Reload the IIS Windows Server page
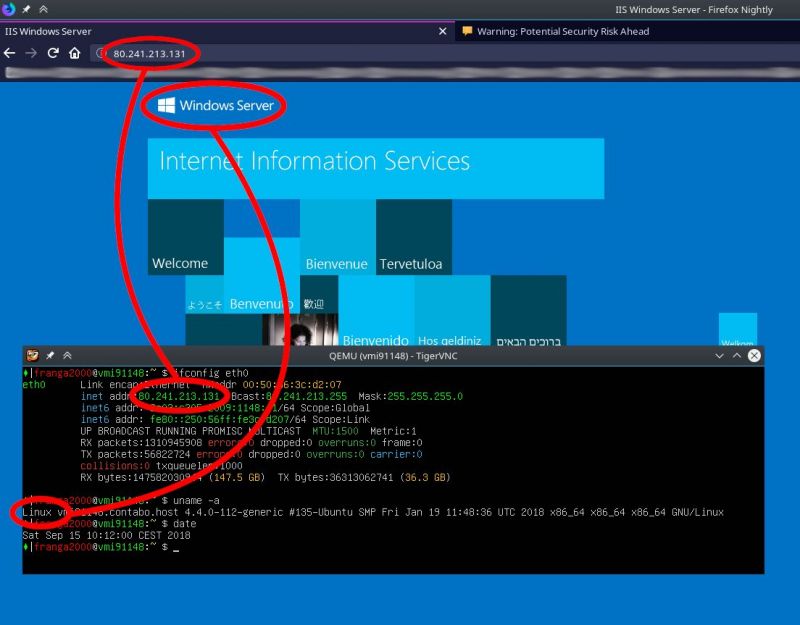 pyautogui.click(x=53, y=53)
